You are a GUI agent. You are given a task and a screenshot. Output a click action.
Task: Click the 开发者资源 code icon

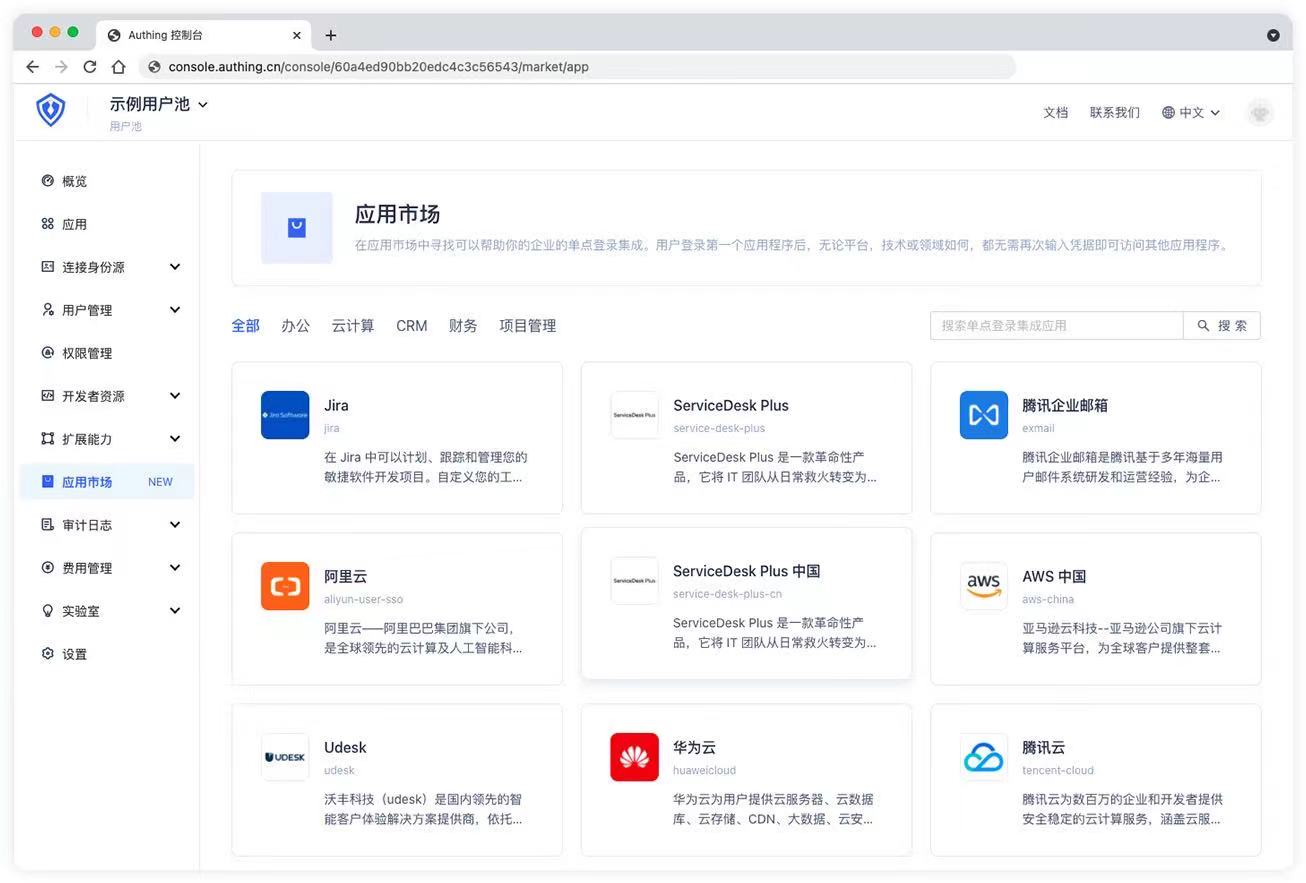click(x=47, y=396)
